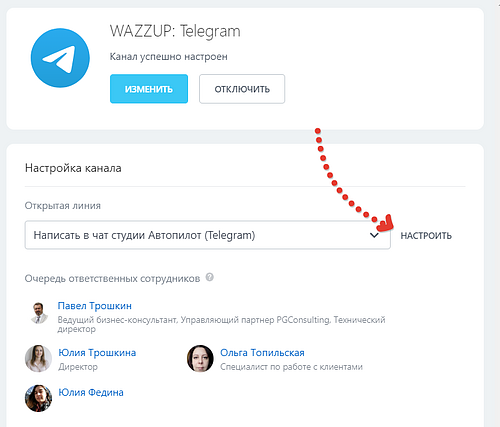Screen dimensions: 500x427
Task: Click Юлия Федина's avatar photo
Action: coord(38,398)
